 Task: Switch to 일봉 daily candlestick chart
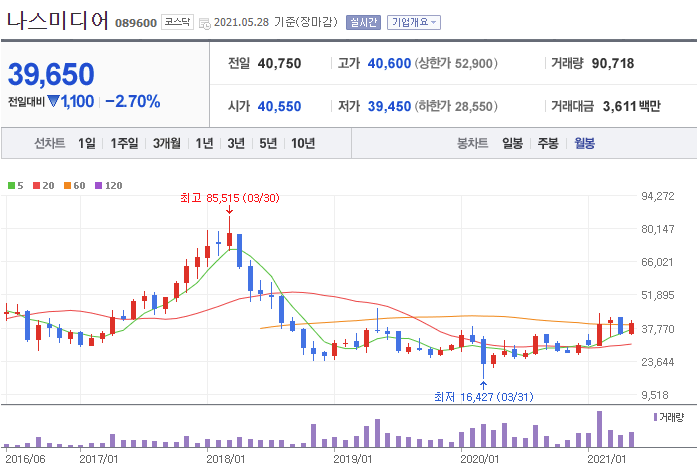pyautogui.click(x=513, y=143)
